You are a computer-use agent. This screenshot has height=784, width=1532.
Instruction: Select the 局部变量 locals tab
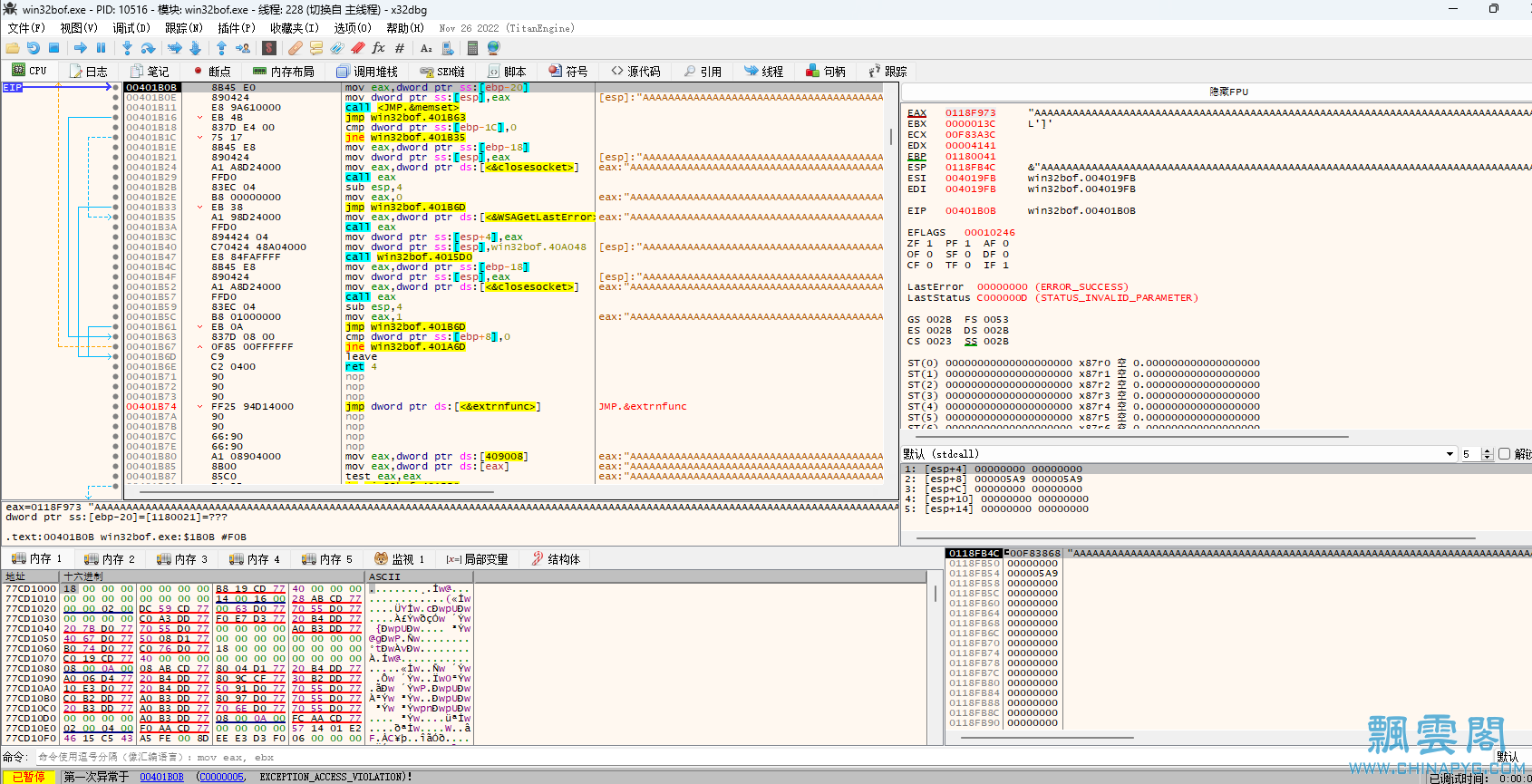pyautogui.click(x=477, y=559)
